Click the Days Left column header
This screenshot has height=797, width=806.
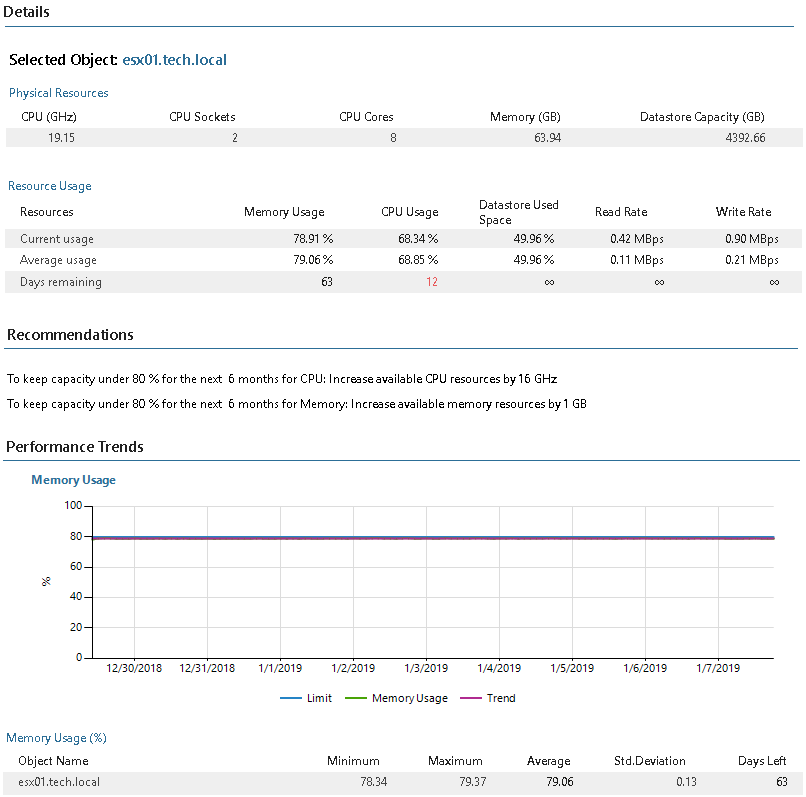tap(762, 761)
